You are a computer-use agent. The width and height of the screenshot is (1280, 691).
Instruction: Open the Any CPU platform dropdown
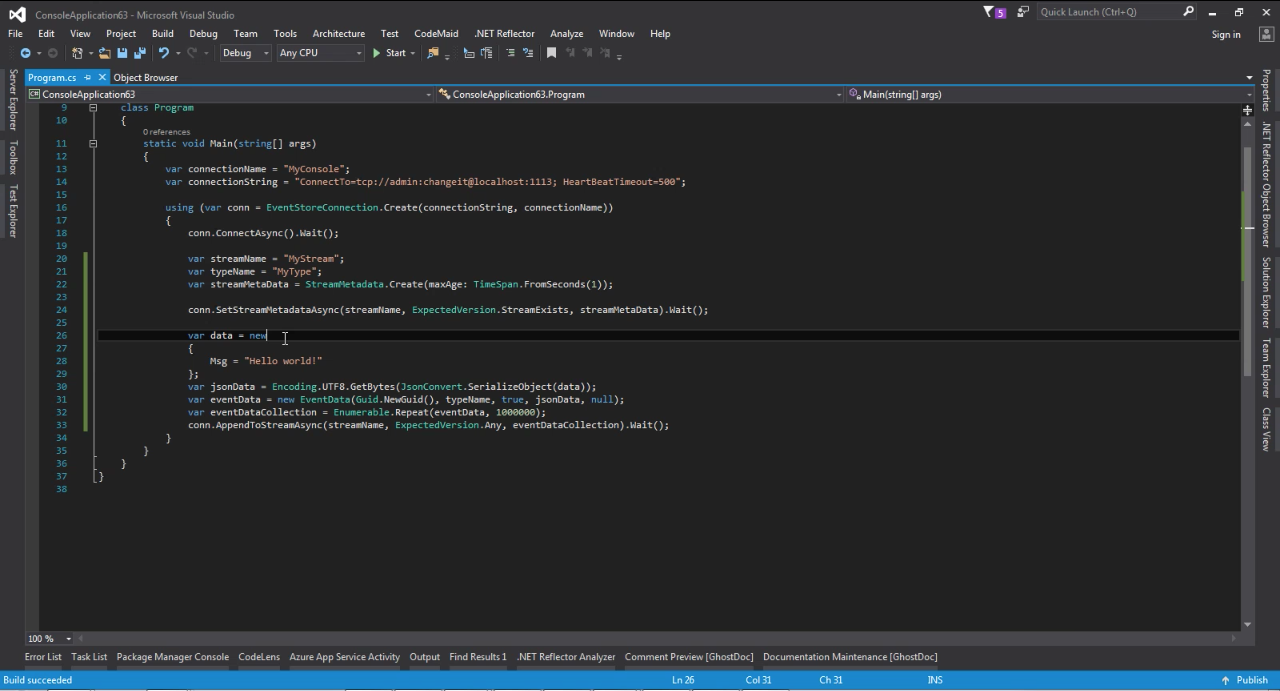pyautogui.click(x=320, y=53)
